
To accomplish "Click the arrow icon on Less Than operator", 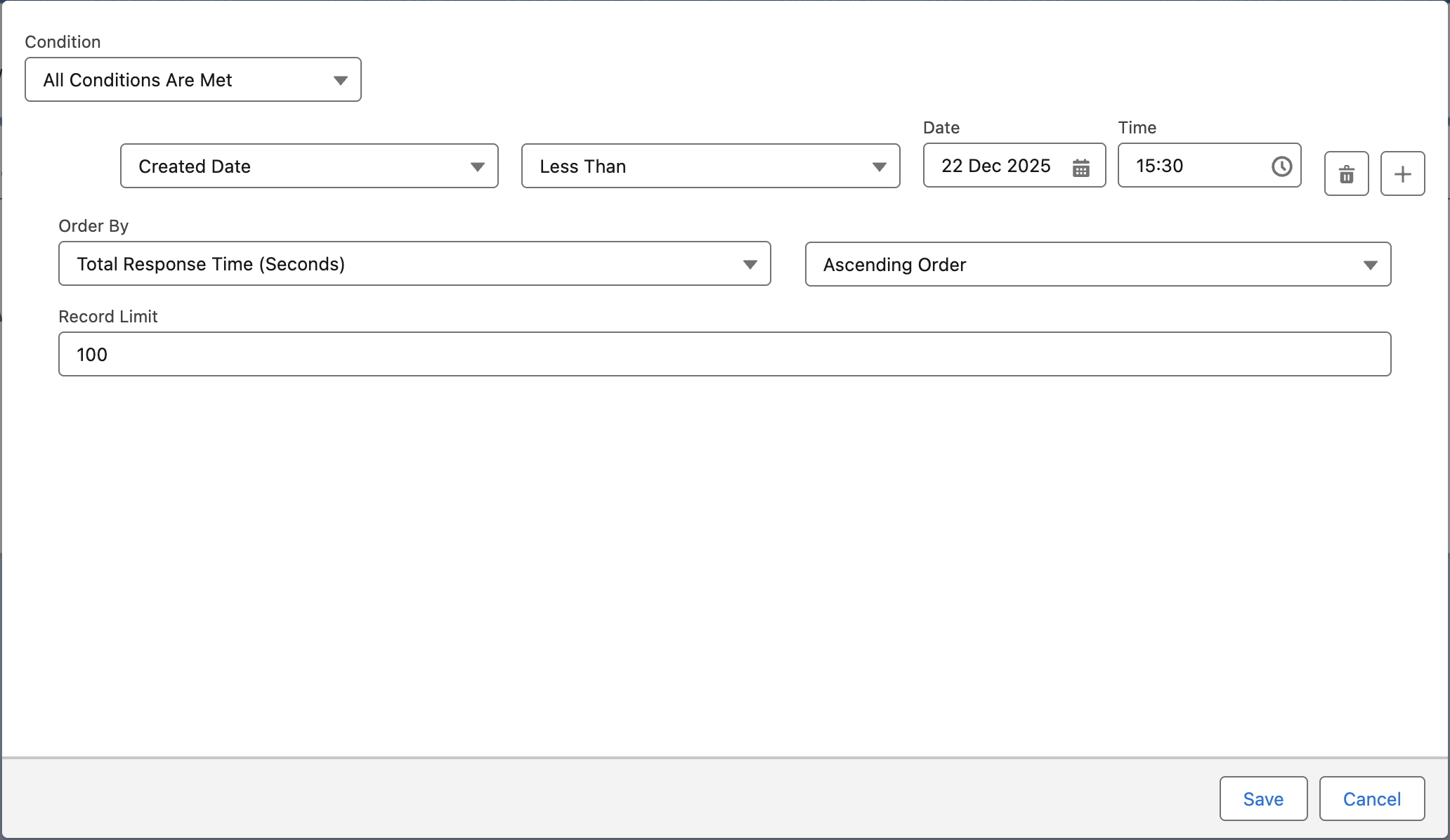I will pyautogui.click(x=879, y=166).
